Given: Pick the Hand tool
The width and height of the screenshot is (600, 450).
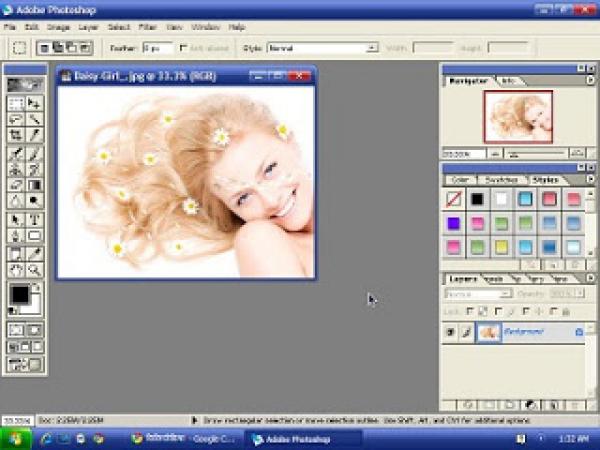Looking at the screenshot, I should pos(16,270).
